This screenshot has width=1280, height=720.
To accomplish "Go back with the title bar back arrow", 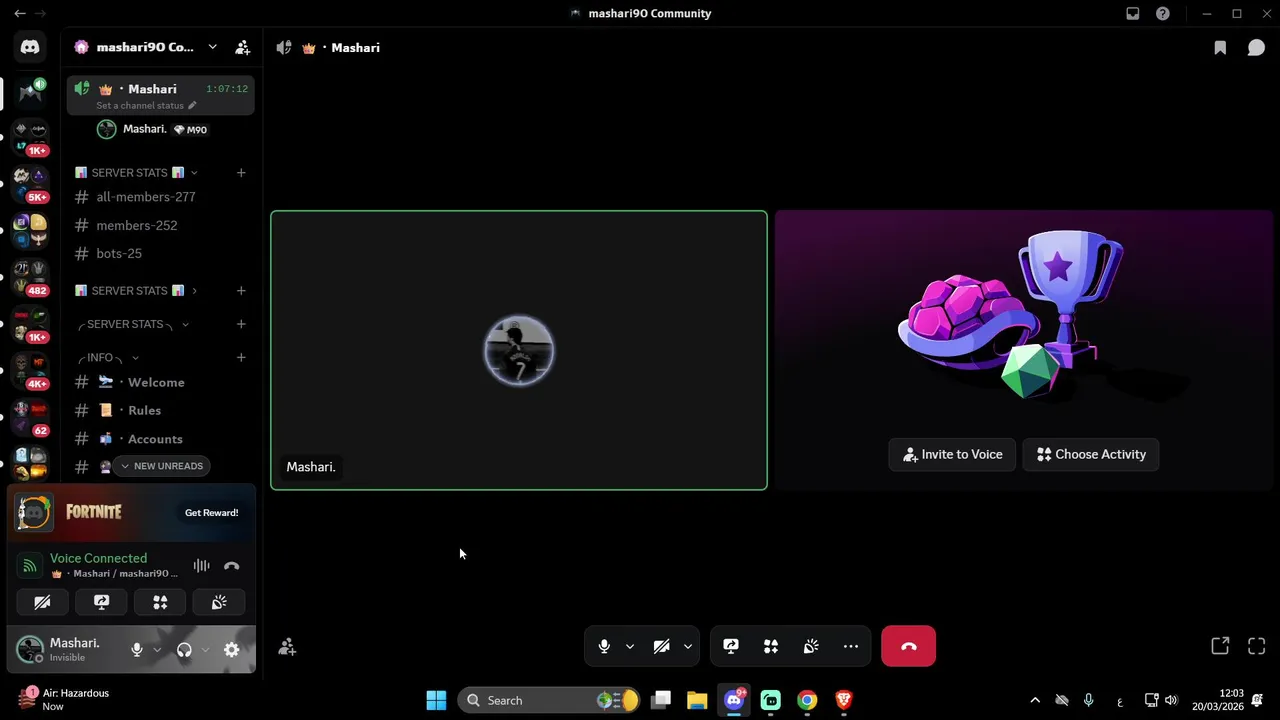I will tap(20, 14).
